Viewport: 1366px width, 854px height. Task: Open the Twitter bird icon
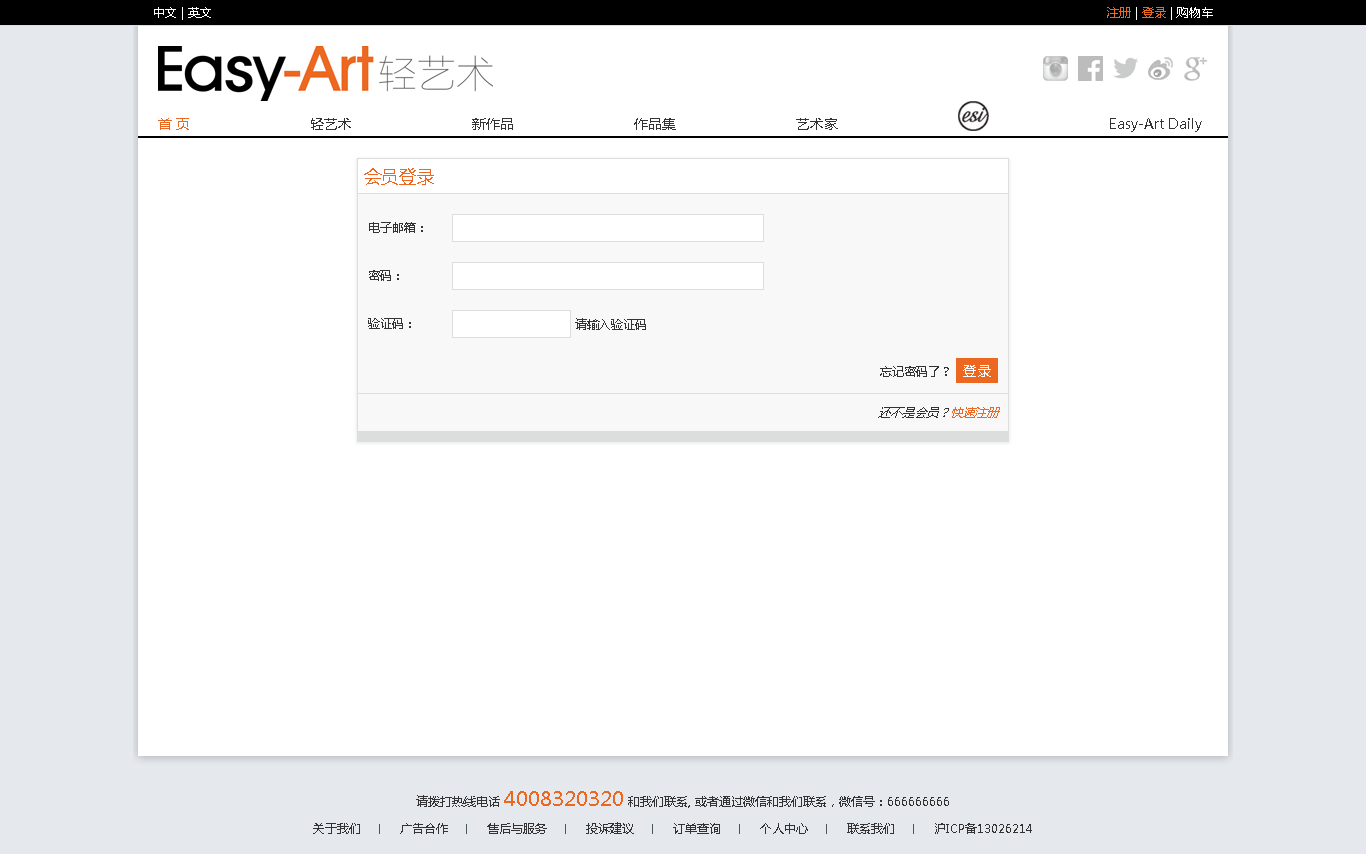pyautogui.click(x=1125, y=69)
